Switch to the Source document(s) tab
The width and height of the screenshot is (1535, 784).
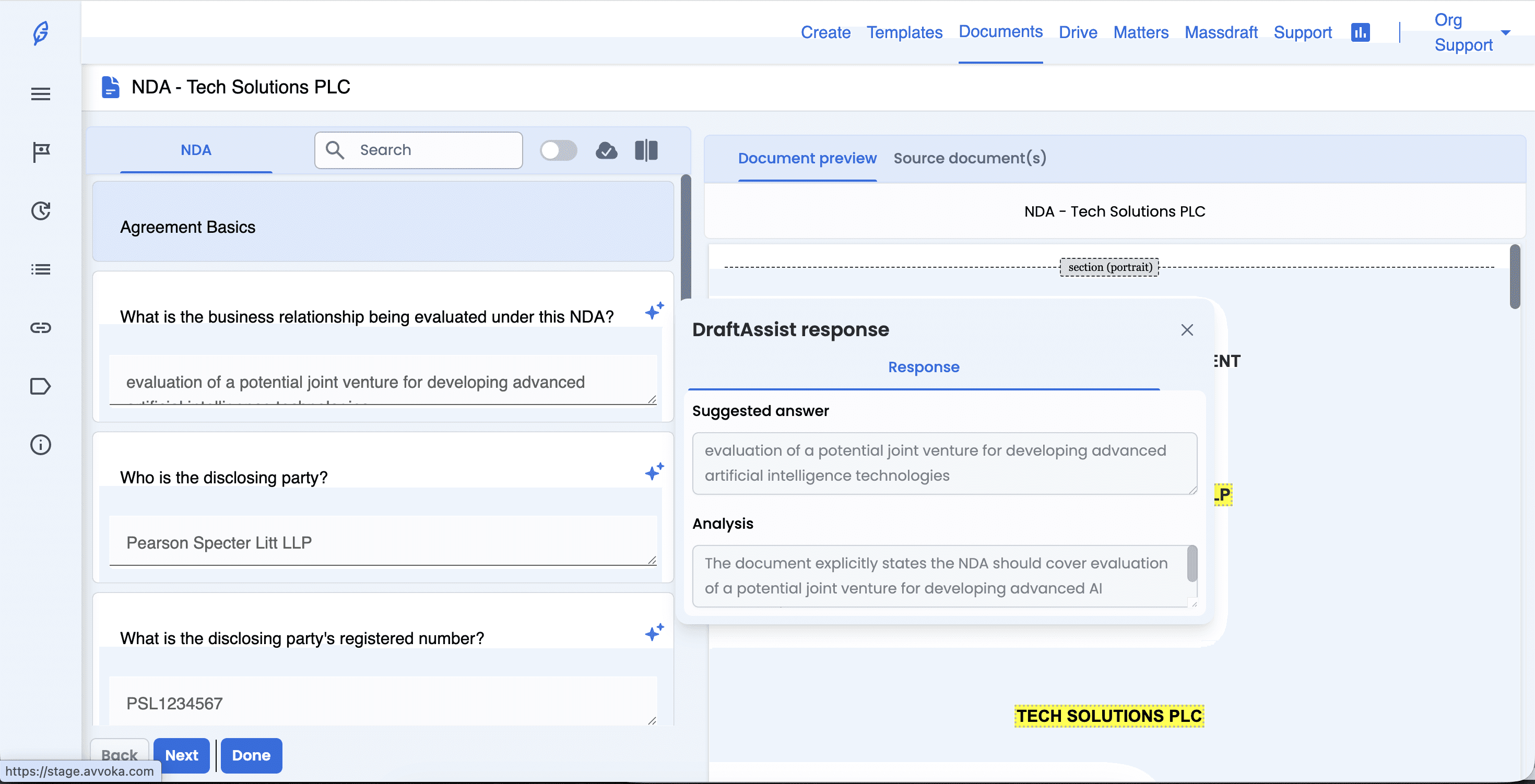970,159
